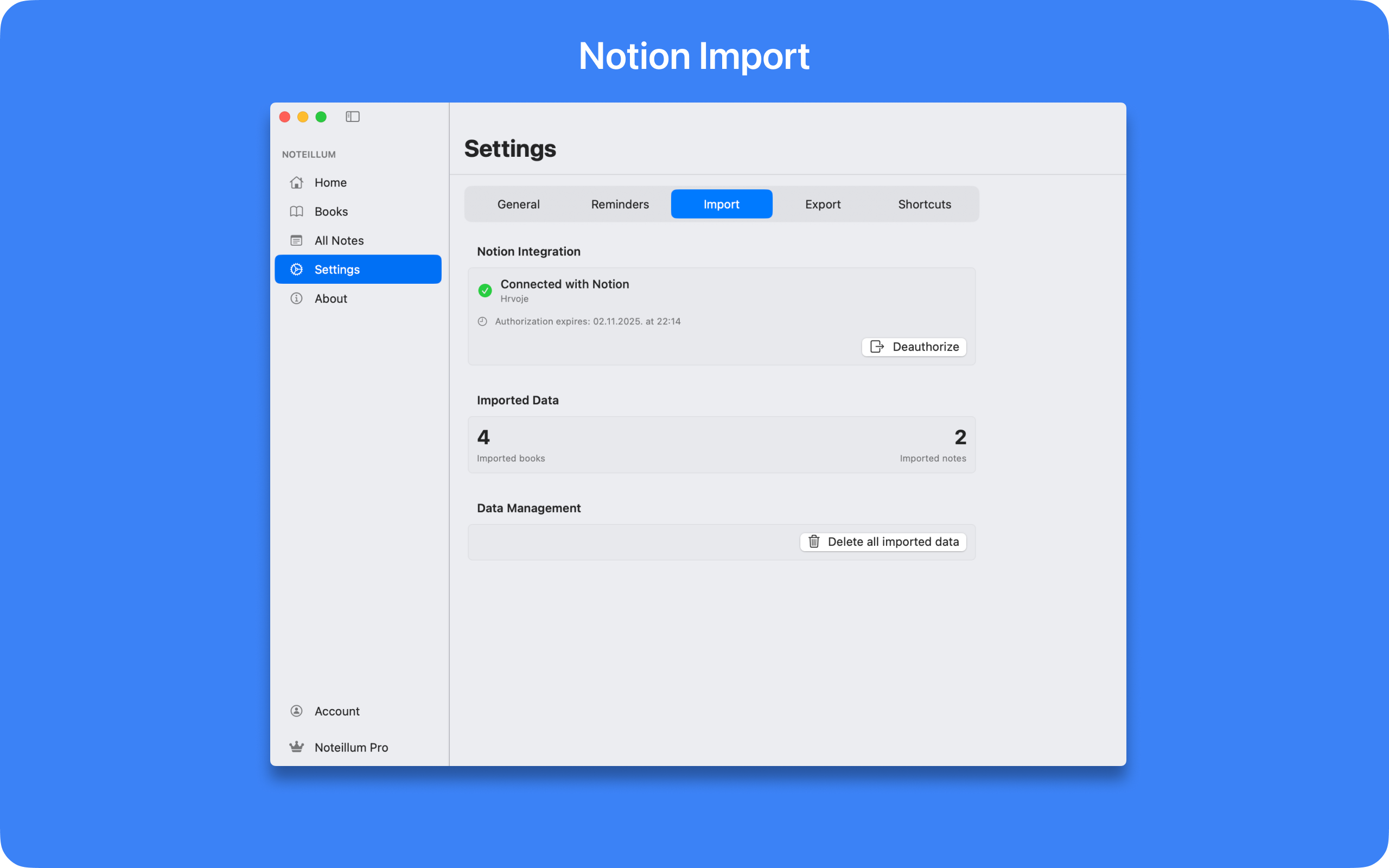Click the clock icon beside authorization expiry

coord(482,322)
